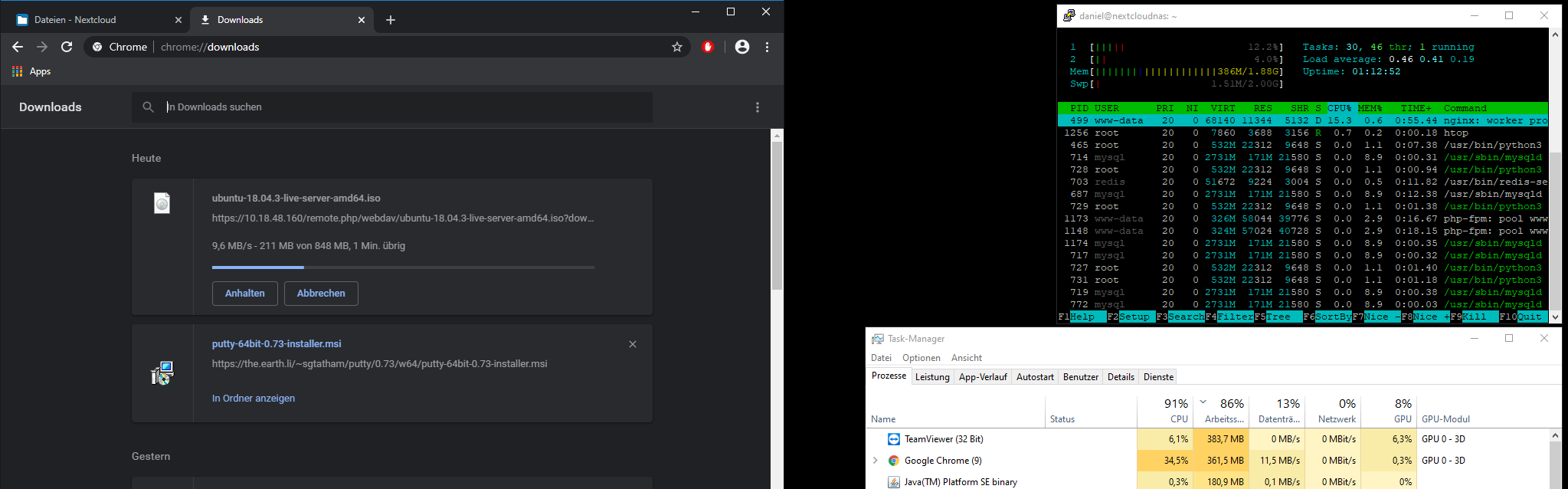The image size is (1568, 489).
Task: Open a new Chrome tab
Action: click(x=391, y=20)
